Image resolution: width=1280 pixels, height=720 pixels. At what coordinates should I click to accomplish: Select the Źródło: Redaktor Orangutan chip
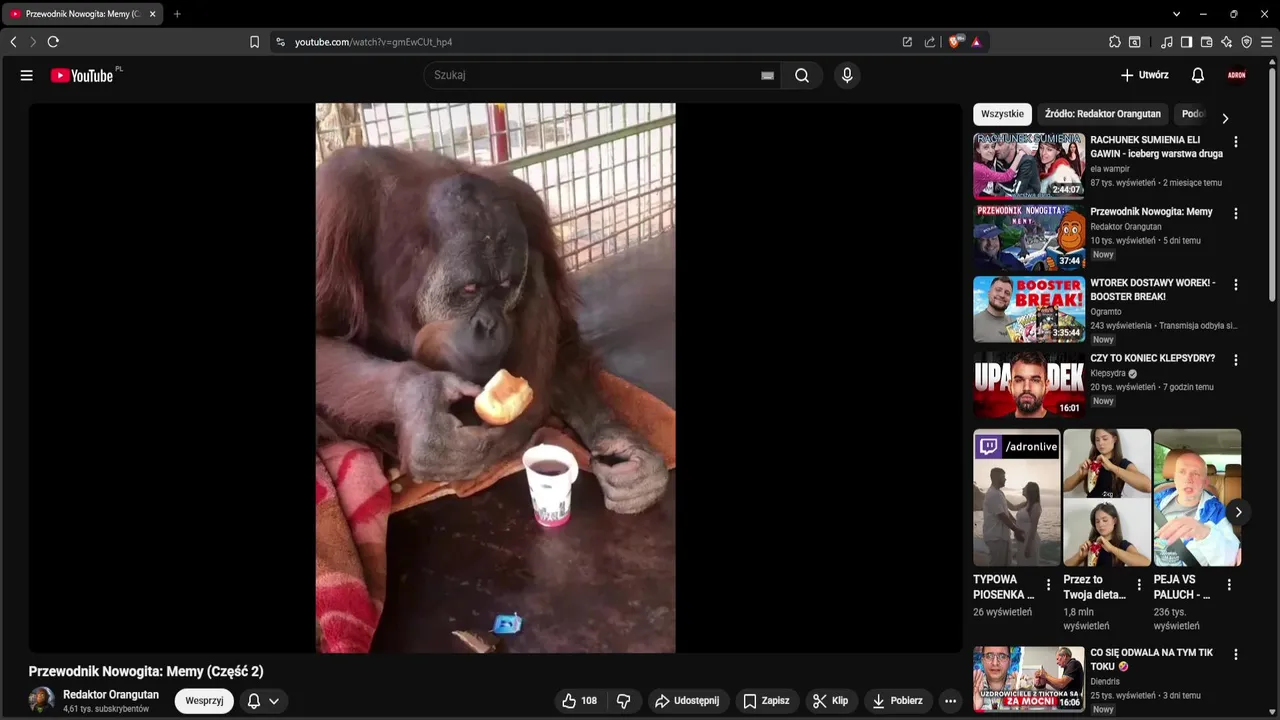(x=1103, y=114)
